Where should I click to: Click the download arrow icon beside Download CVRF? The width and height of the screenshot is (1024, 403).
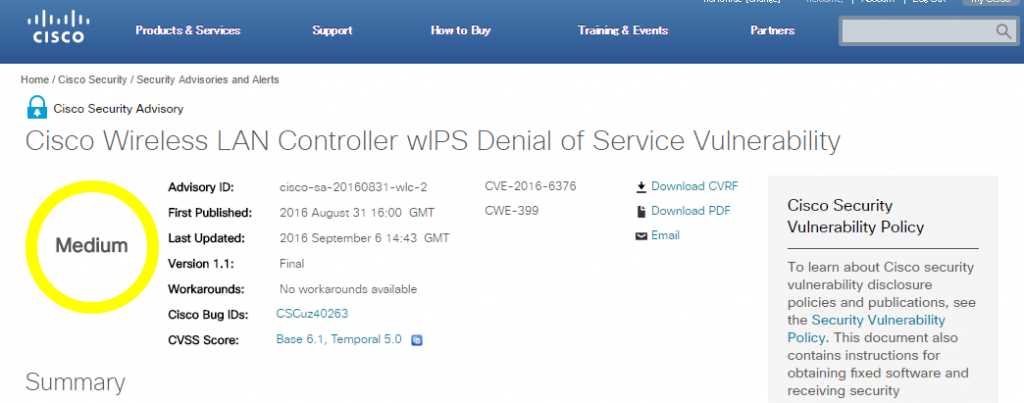(641, 187)
